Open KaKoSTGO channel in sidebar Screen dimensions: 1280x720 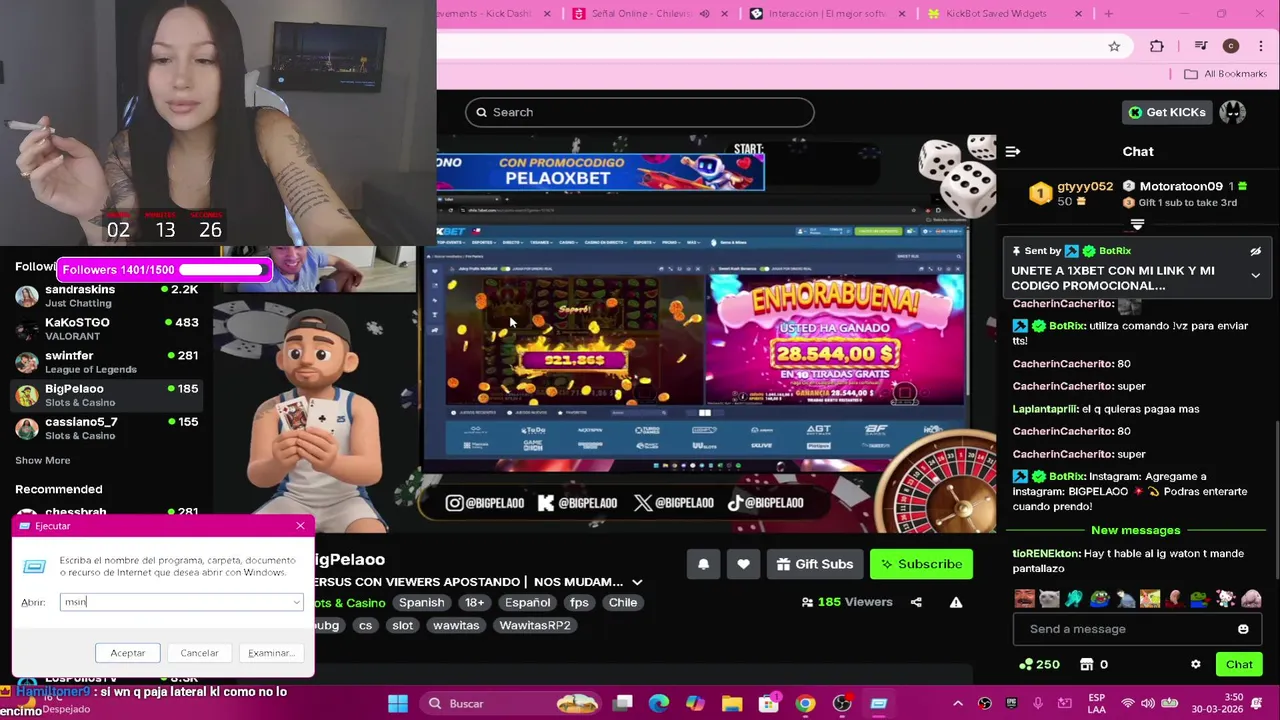[x=107, y=328]
